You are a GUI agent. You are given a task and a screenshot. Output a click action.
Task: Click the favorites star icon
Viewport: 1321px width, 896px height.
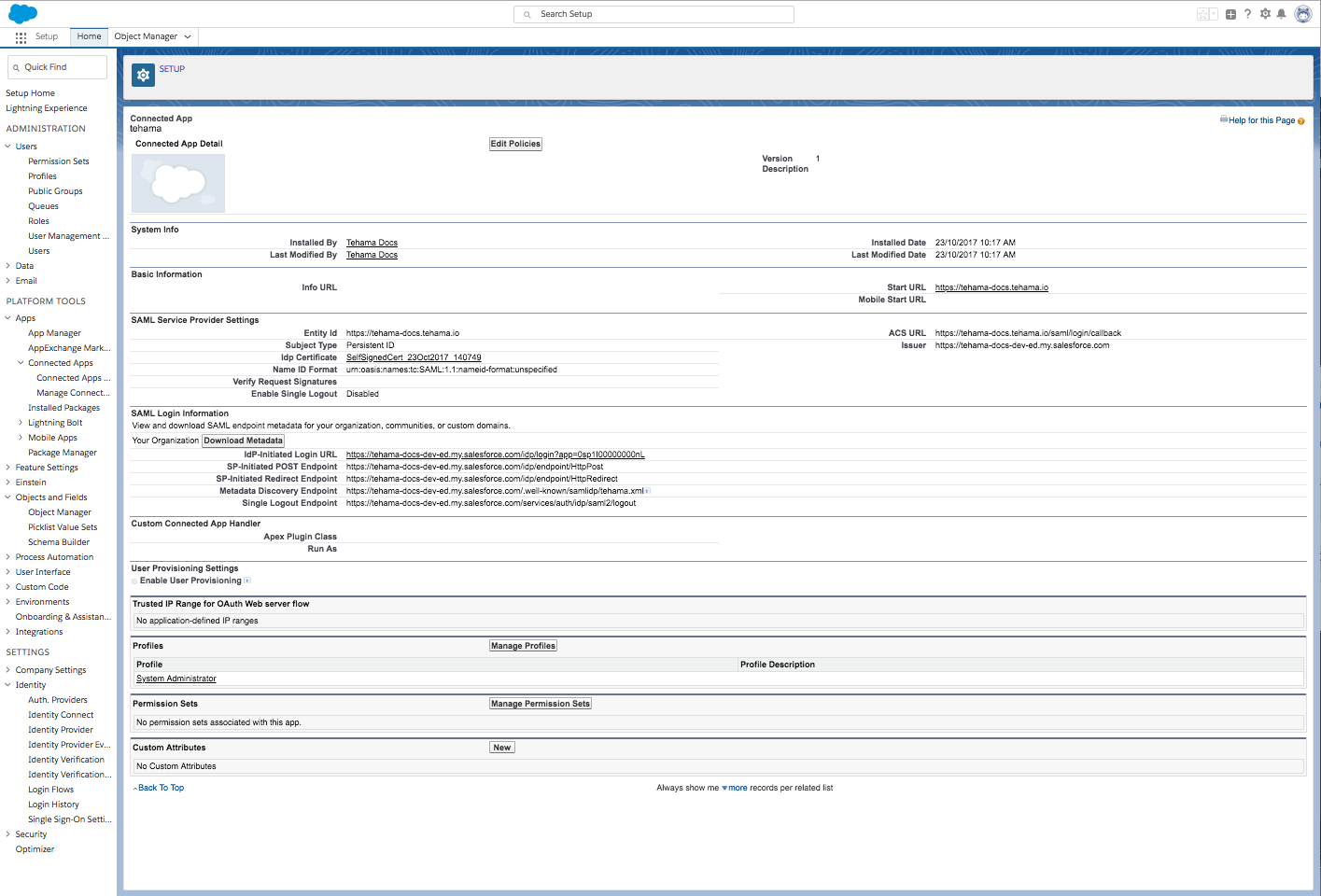click(1202, 14)
